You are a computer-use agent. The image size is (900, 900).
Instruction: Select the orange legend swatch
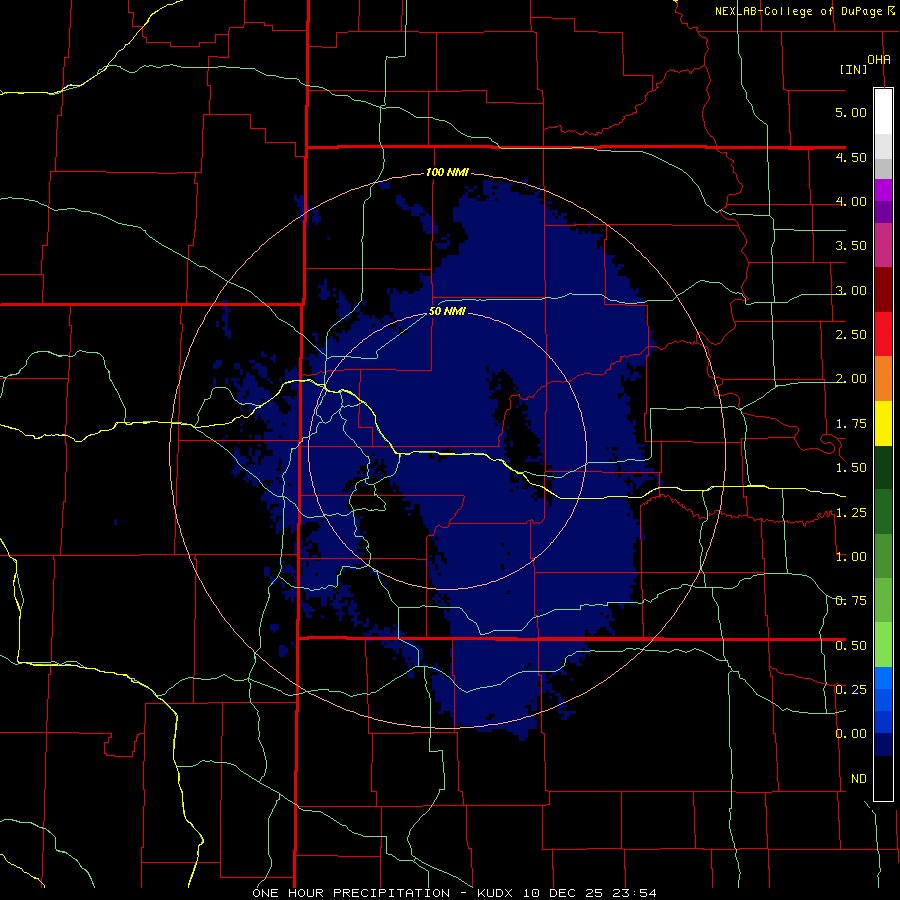point(883,379)
